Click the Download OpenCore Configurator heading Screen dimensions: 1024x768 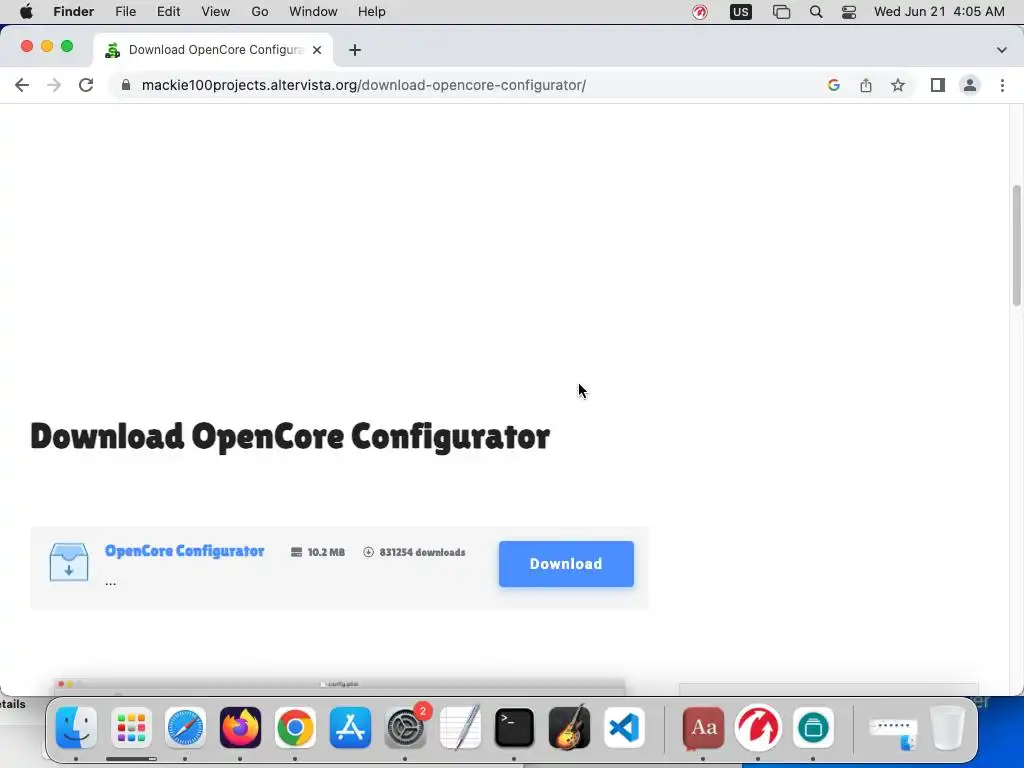[290, 437]
